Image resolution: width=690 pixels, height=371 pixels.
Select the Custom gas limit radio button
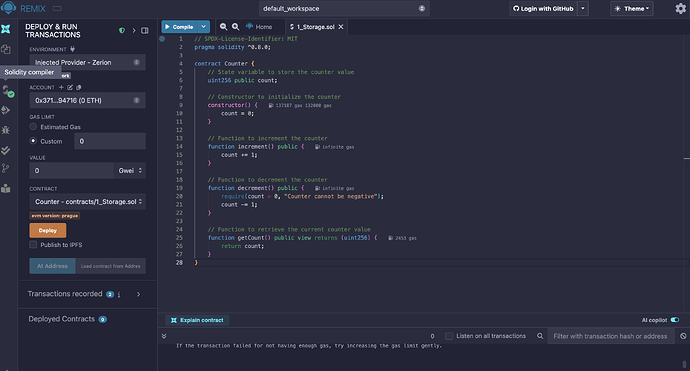33,141
